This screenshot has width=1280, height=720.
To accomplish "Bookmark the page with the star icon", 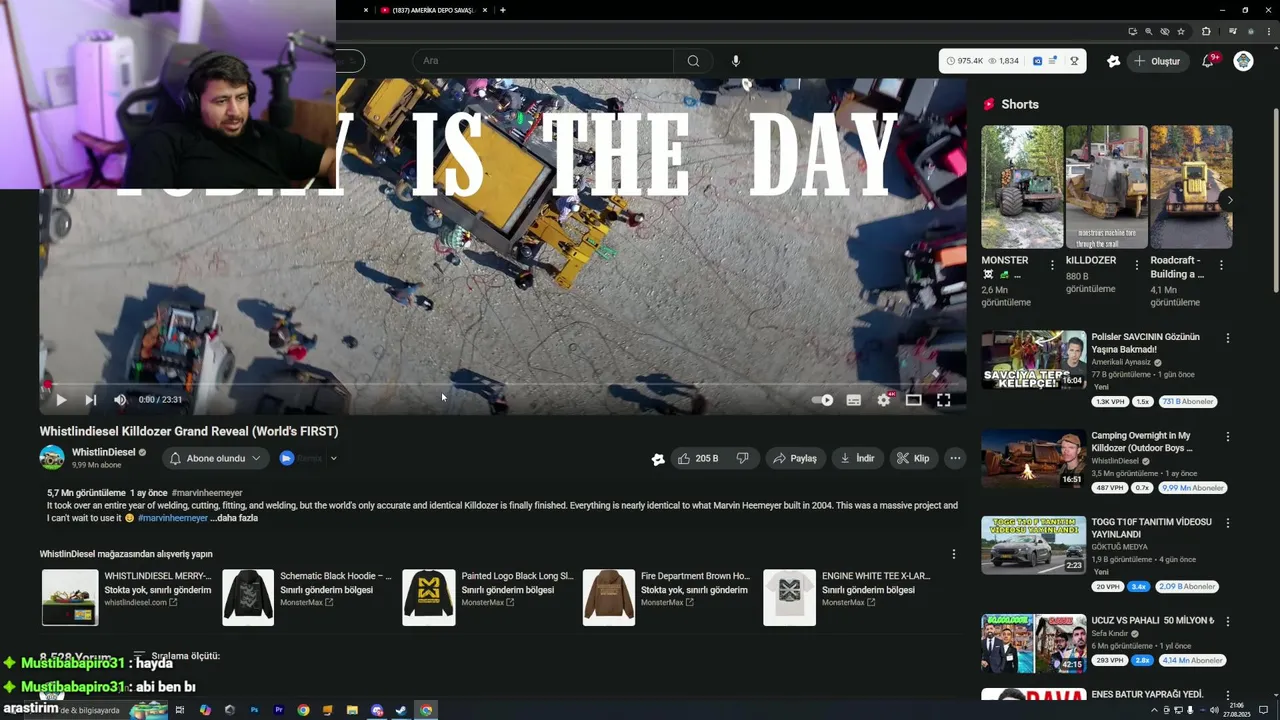I will click(1181, 31).
